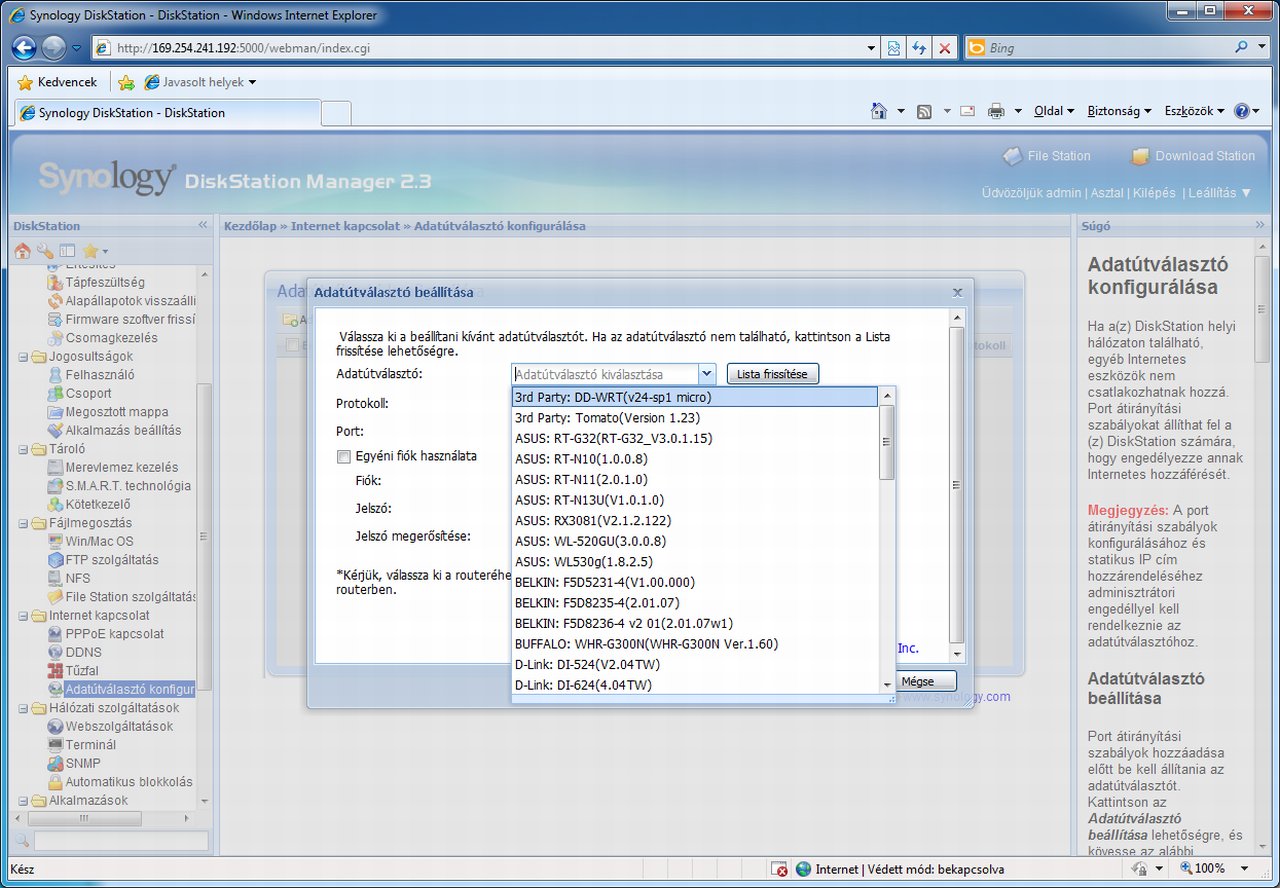Select Alapállapotok visszaállítása tree item

(131, 301)
